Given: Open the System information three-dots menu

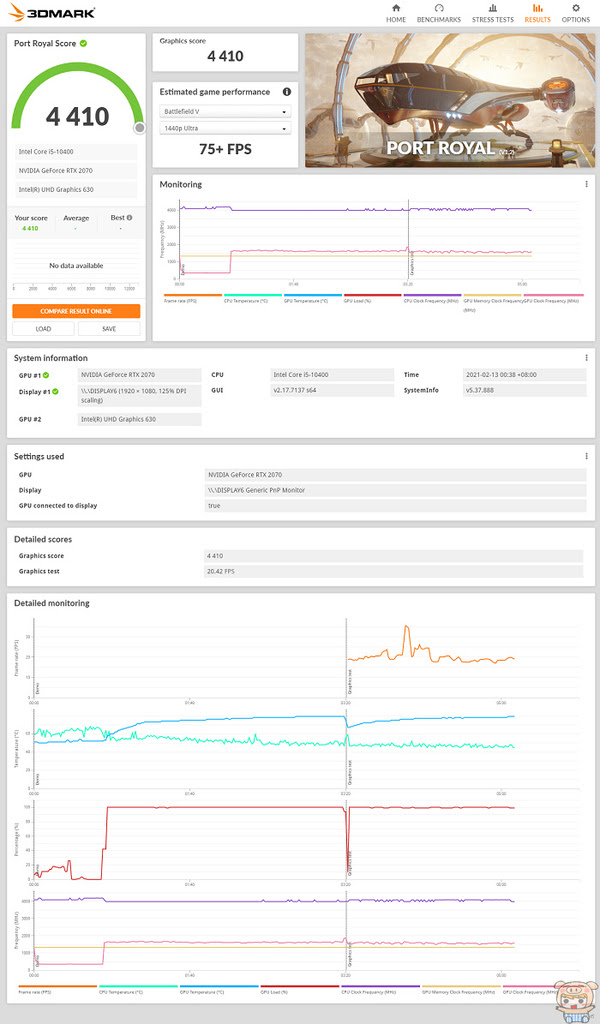Looking at the screenshot, I should click(x=586, y=358).
